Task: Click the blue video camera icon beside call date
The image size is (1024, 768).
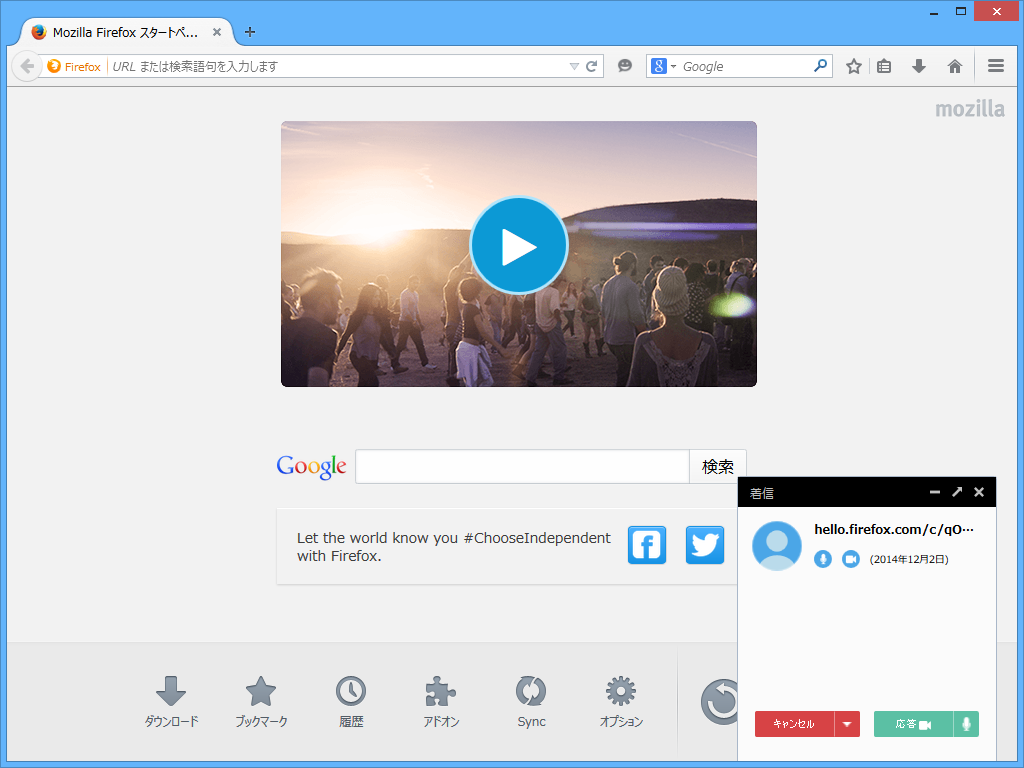Action: pos(851,559)
